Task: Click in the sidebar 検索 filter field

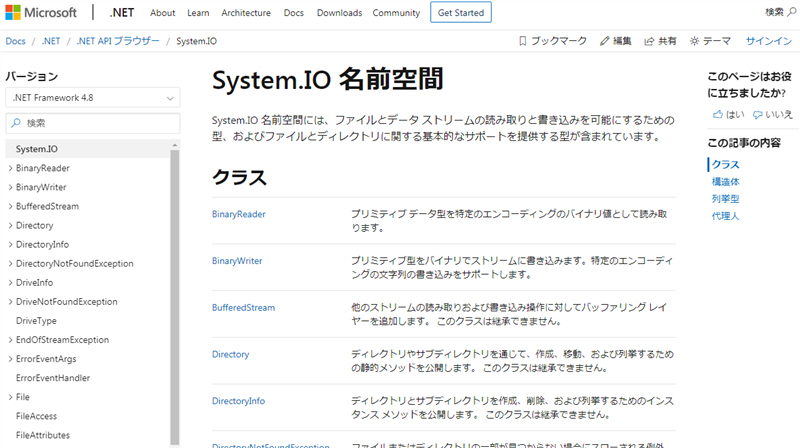Action: pos(93,123)
